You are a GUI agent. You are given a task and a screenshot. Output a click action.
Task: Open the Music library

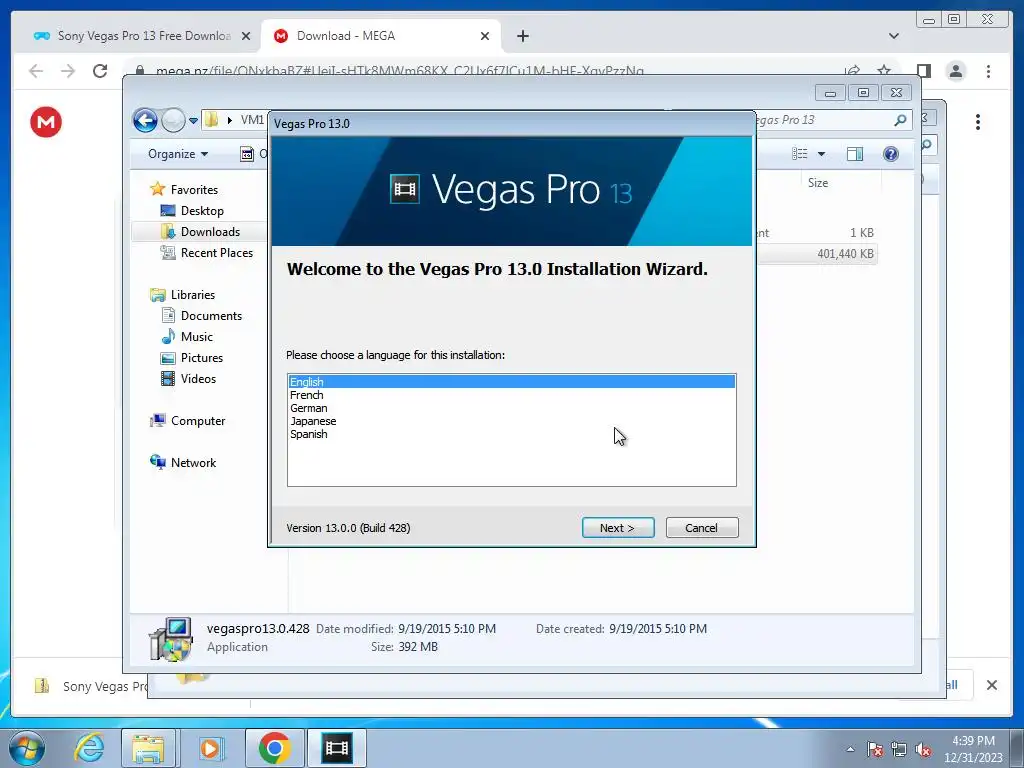coord(197,336)
